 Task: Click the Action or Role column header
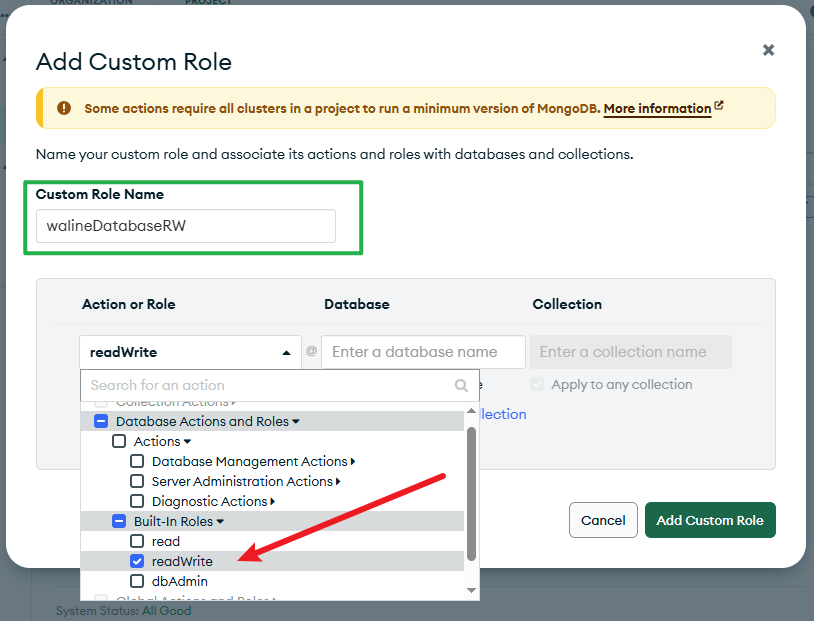(128, 304)
